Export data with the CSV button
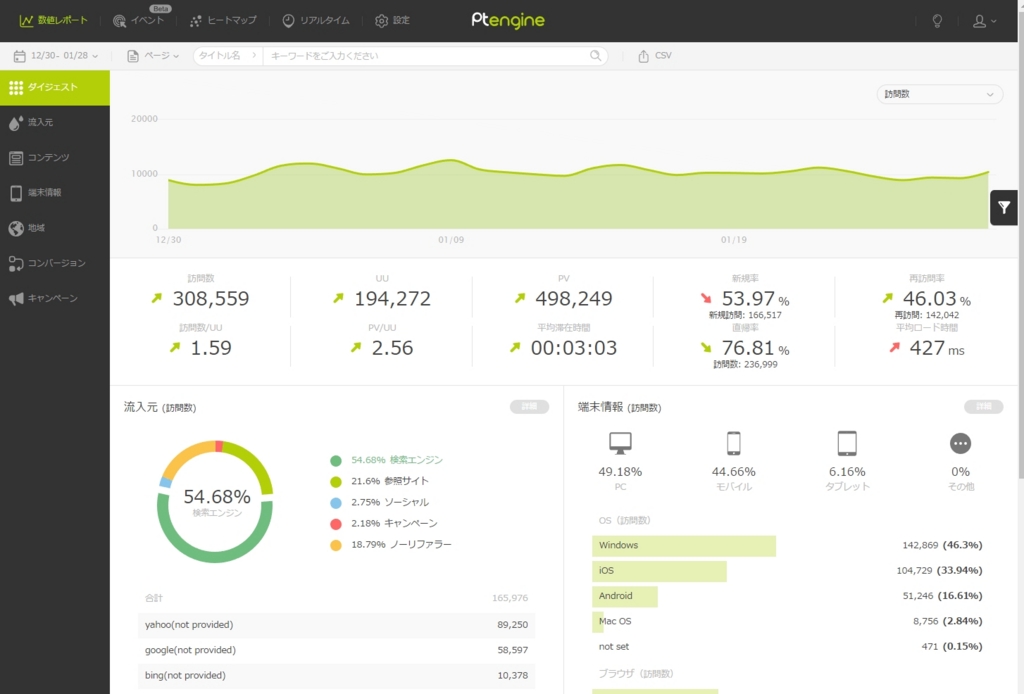This screenshot has width=1024, height=694. [654, 55]
